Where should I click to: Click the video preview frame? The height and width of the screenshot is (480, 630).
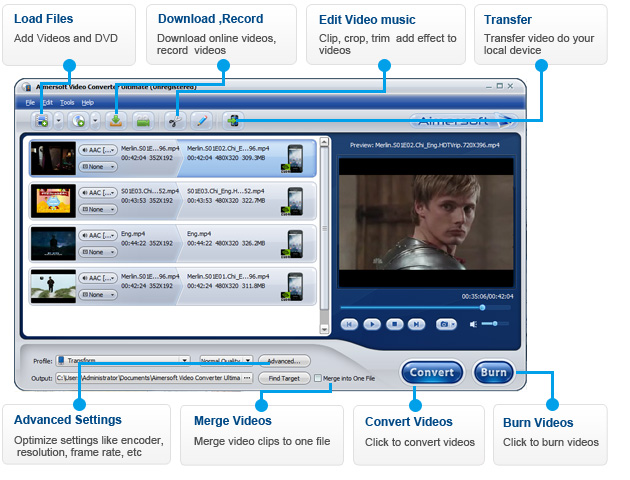click(x=426, y=223)
